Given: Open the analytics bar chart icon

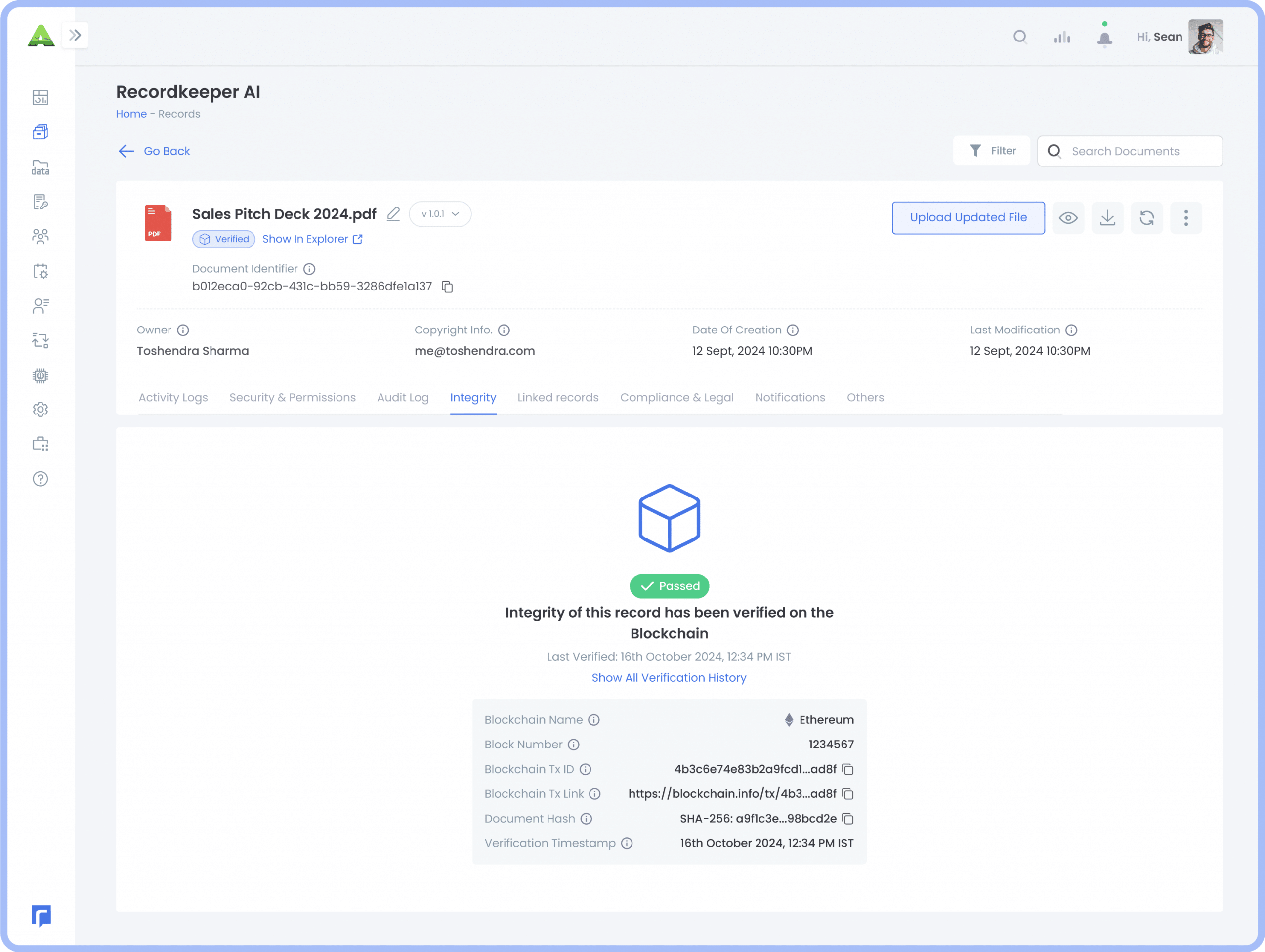Looking at the screenshot, I should (x=1062, y=38).
